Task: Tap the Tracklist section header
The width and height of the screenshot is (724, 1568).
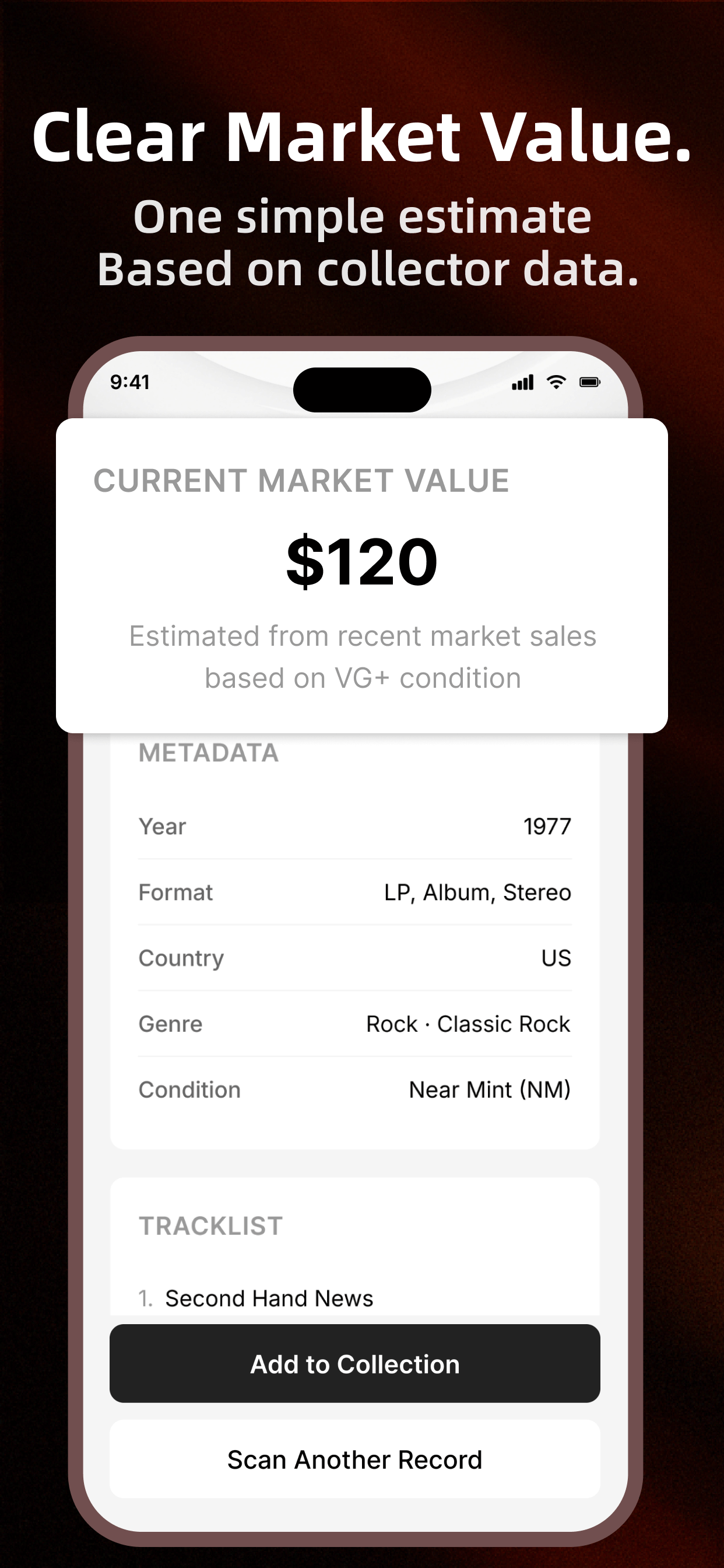Action: [x=210, y=1226]
